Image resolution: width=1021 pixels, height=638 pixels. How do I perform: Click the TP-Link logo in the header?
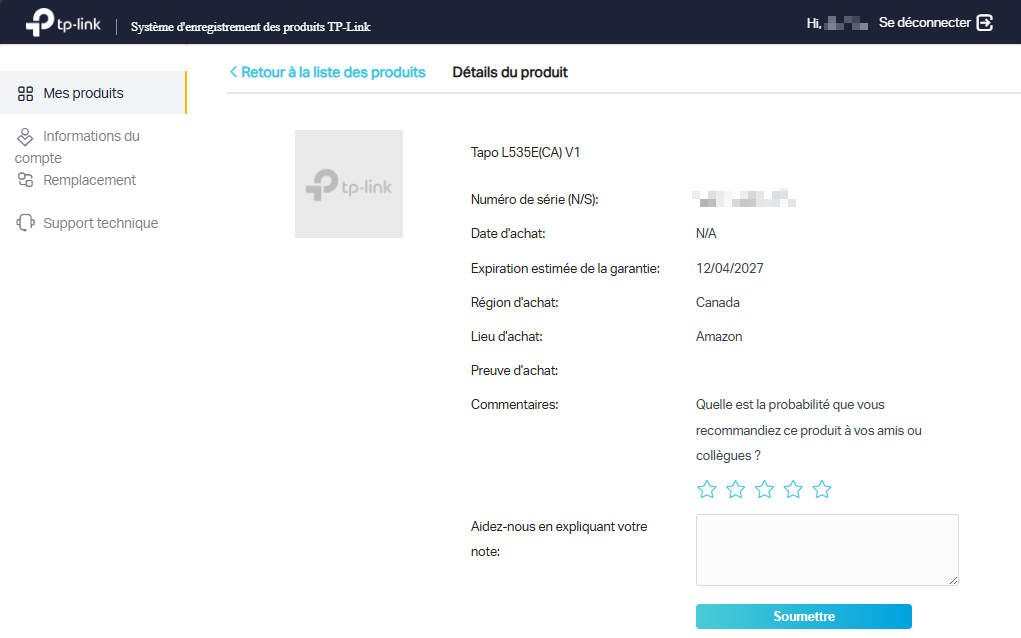click(x=62, y=21)
